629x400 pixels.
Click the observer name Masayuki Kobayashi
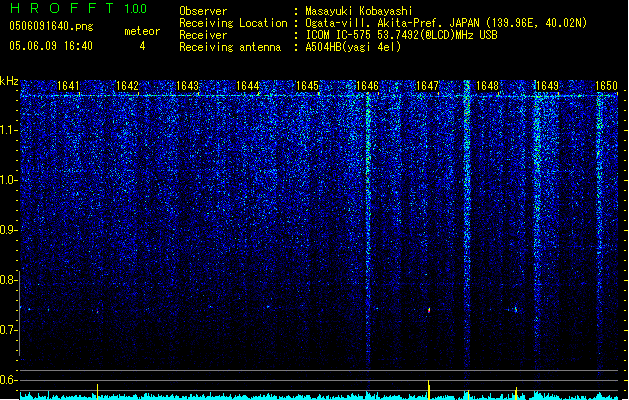[359, 11]
